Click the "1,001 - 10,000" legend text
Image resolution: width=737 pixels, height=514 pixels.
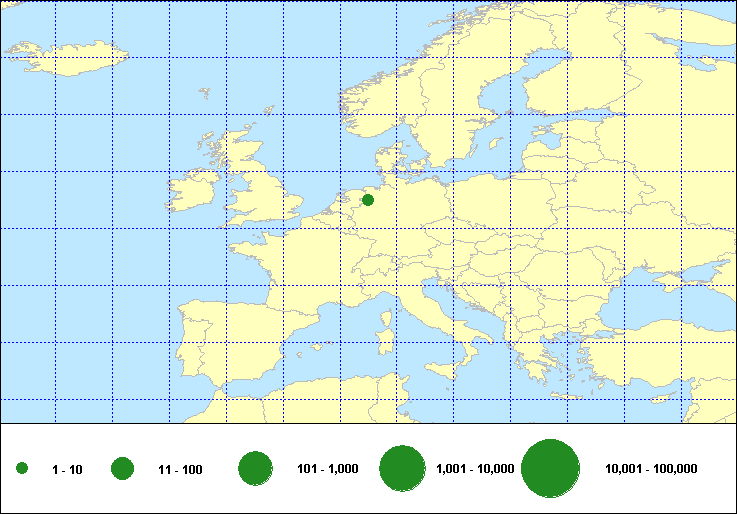475,469
